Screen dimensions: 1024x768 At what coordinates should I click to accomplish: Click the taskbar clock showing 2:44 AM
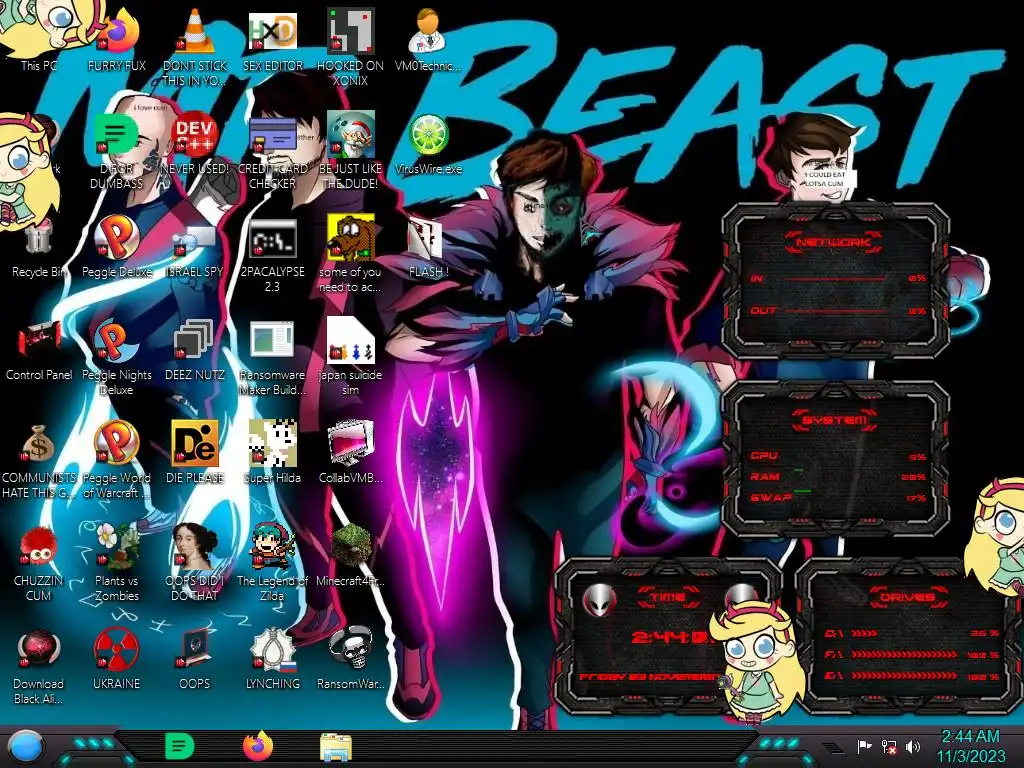971,746
